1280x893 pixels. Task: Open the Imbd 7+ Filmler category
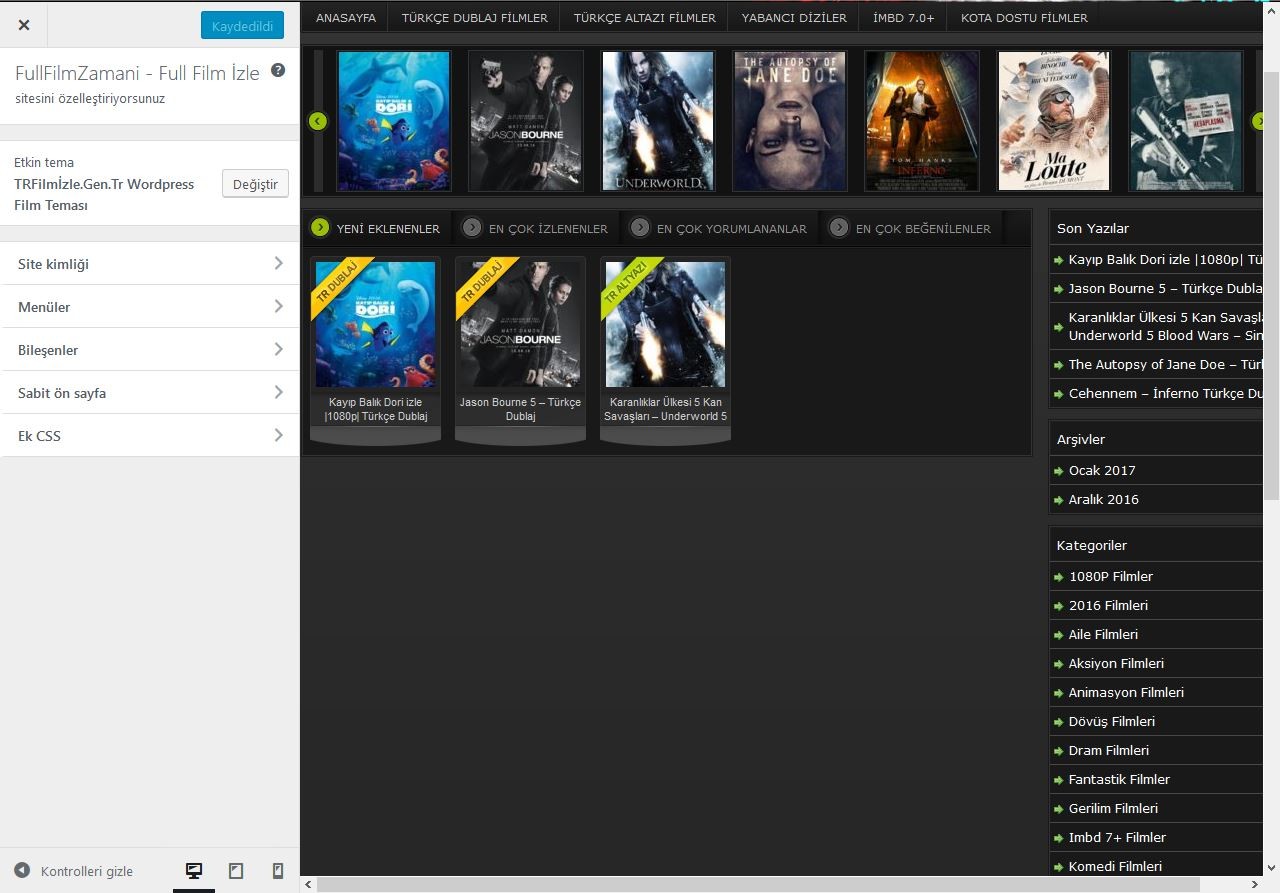pos(1117,837)
